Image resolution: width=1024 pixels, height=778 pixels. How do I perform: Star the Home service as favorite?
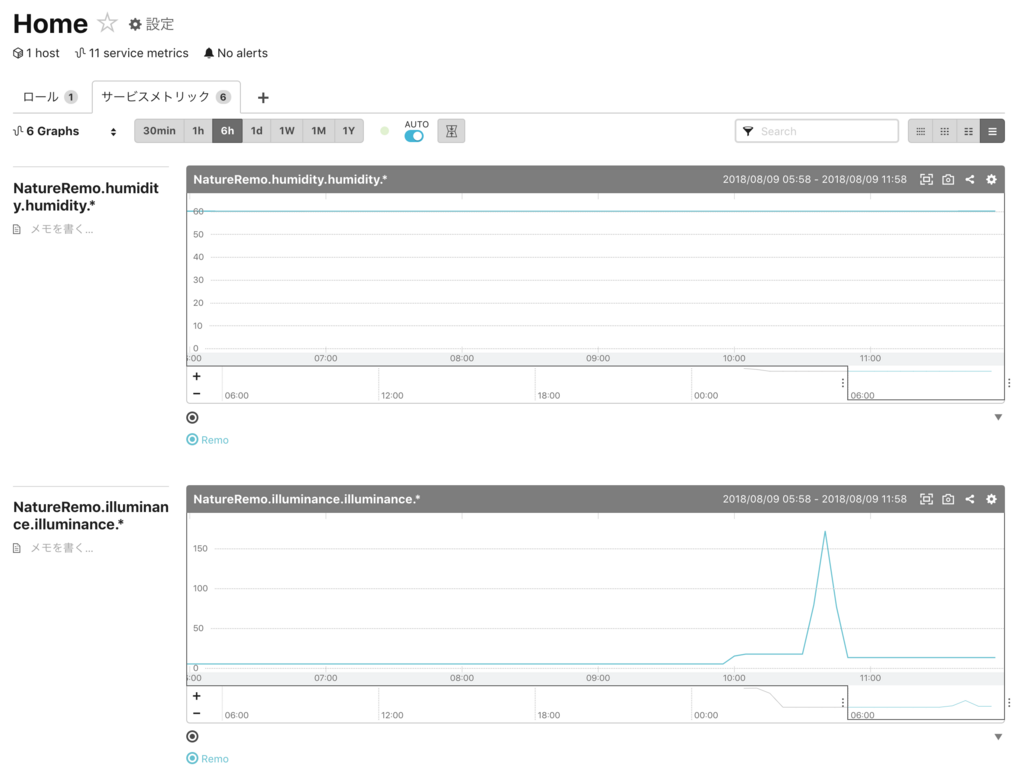coord(107,24)
